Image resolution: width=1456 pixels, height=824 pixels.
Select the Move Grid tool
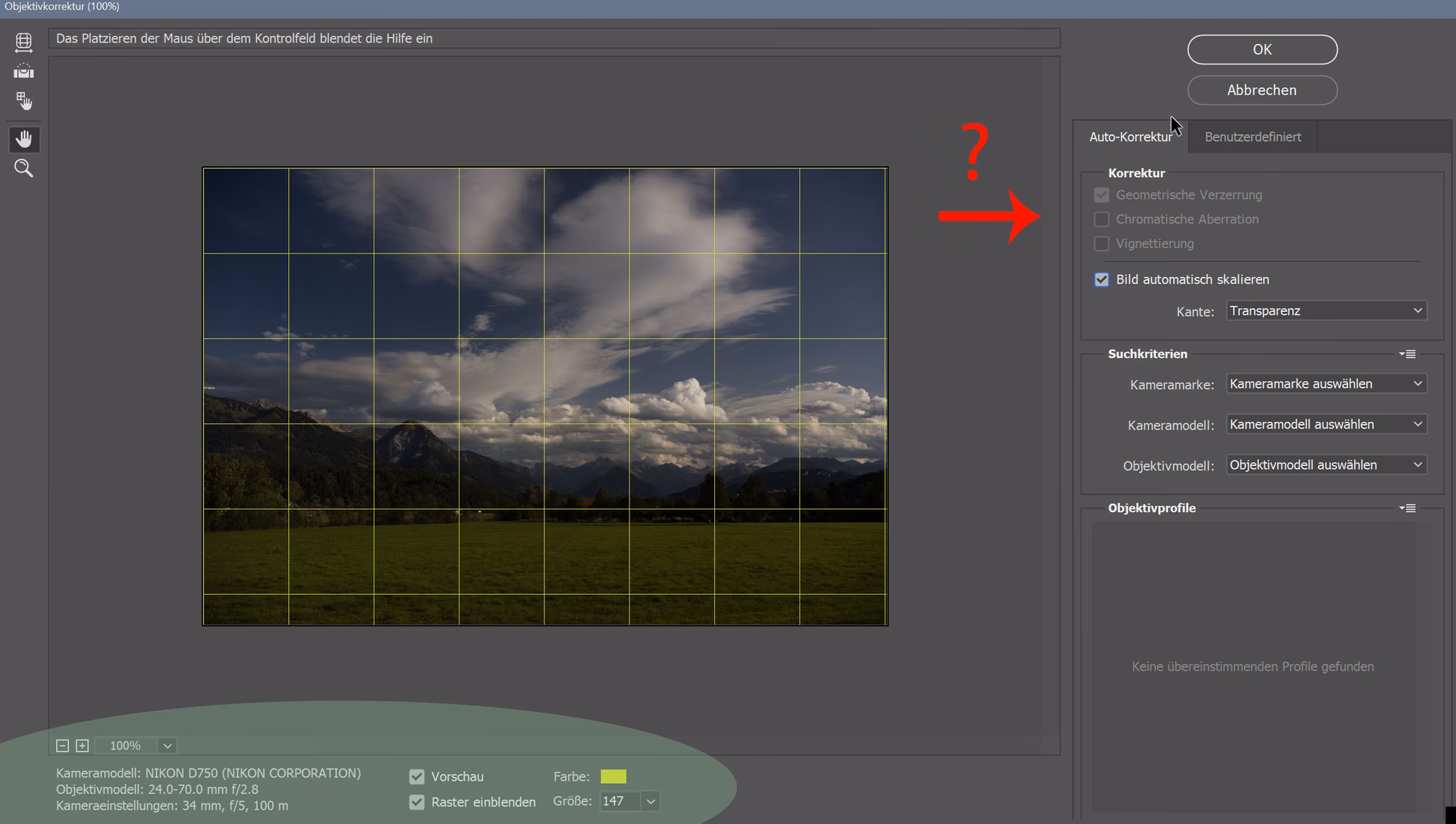(24, 100)
